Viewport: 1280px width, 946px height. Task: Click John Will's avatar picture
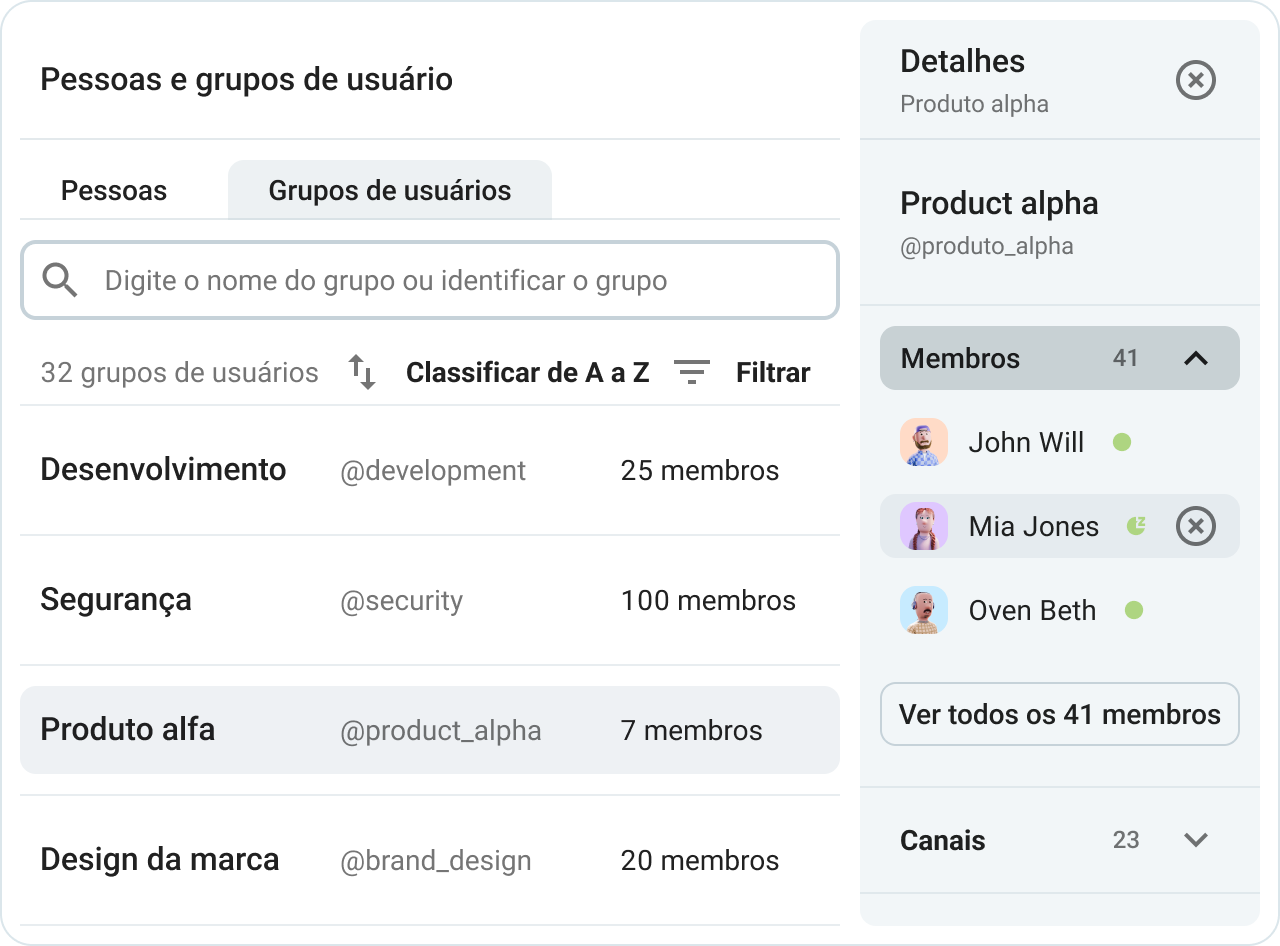(x=923, y=442)
